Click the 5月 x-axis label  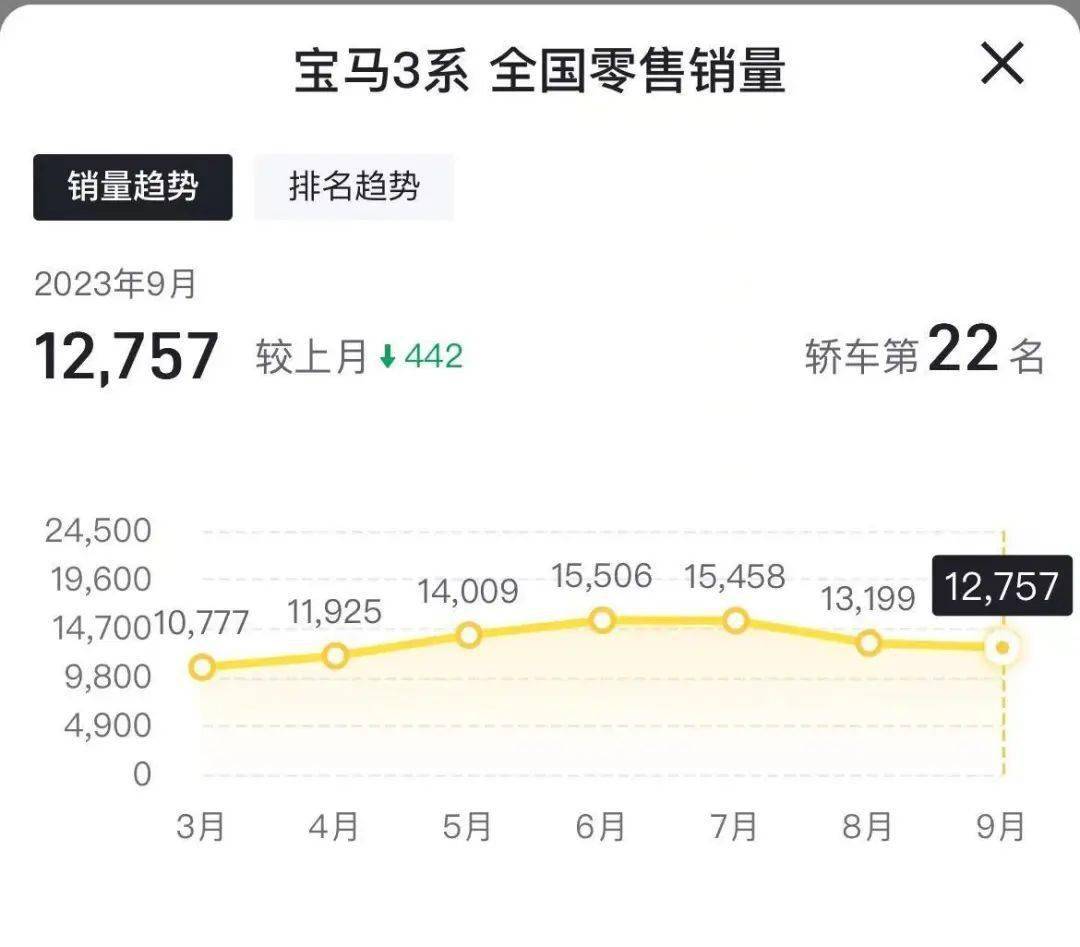[468, 826]
